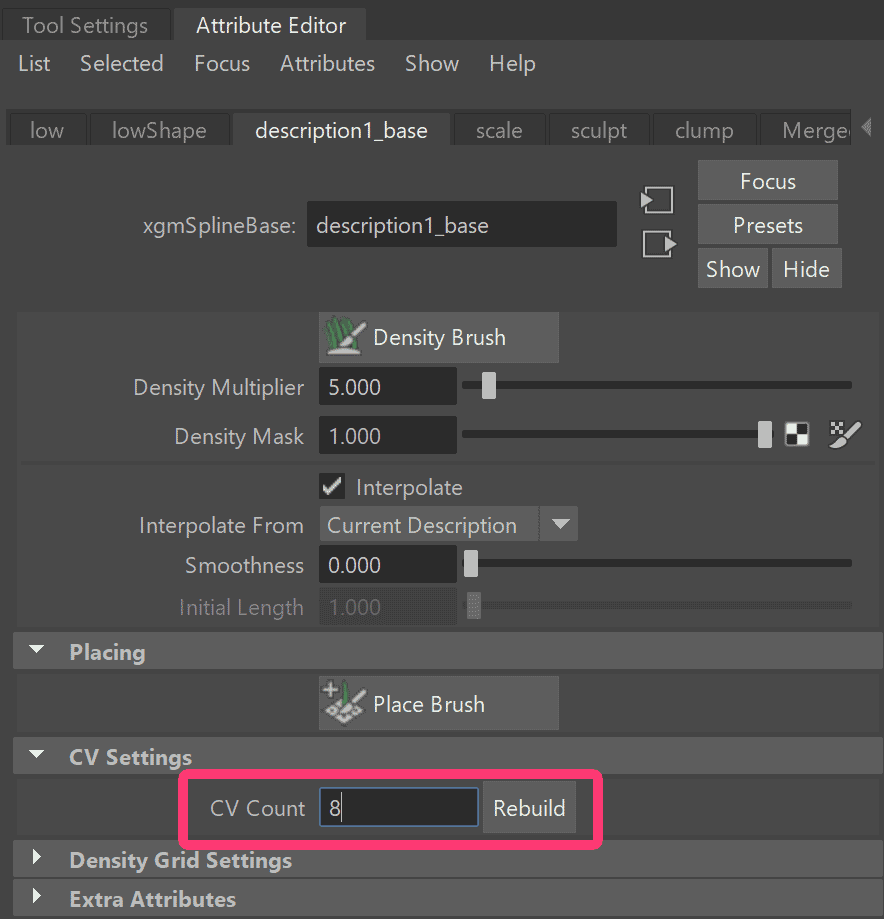
Task: Expand the Extra Attributes section
Action: (x=37, y=896)
